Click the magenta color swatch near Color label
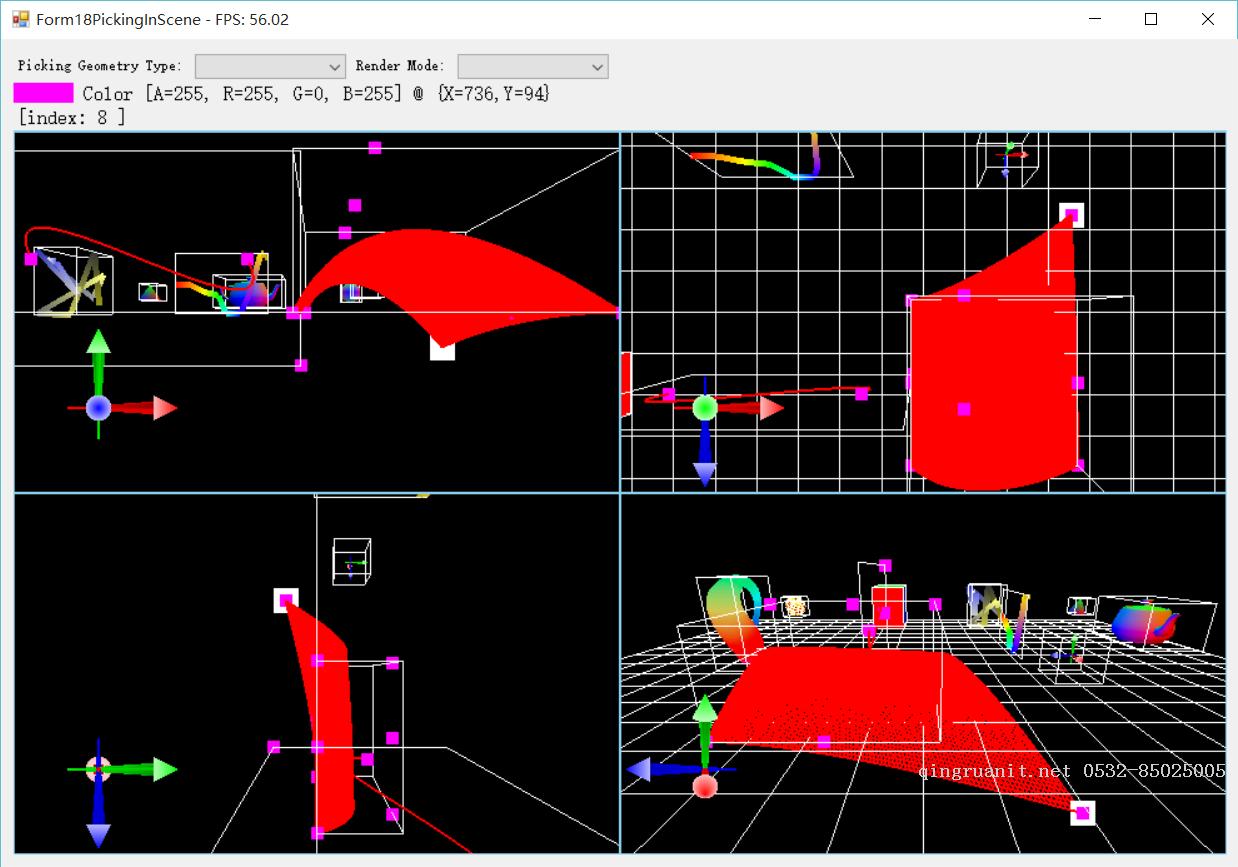The image size is (1238, 867). 42,93
